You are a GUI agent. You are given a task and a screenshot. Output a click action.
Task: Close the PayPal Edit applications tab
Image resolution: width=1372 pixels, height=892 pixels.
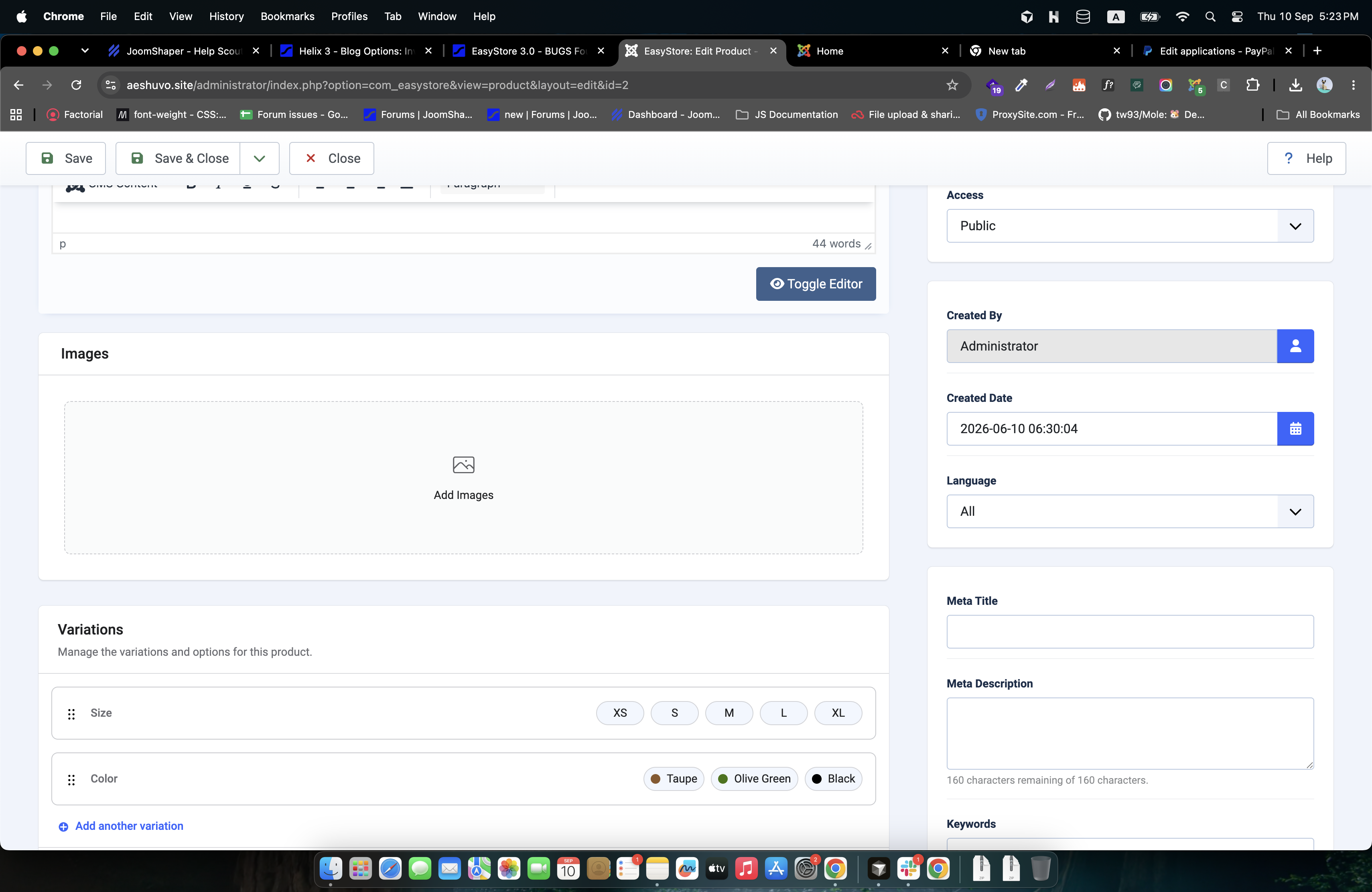coord(1288,51)
